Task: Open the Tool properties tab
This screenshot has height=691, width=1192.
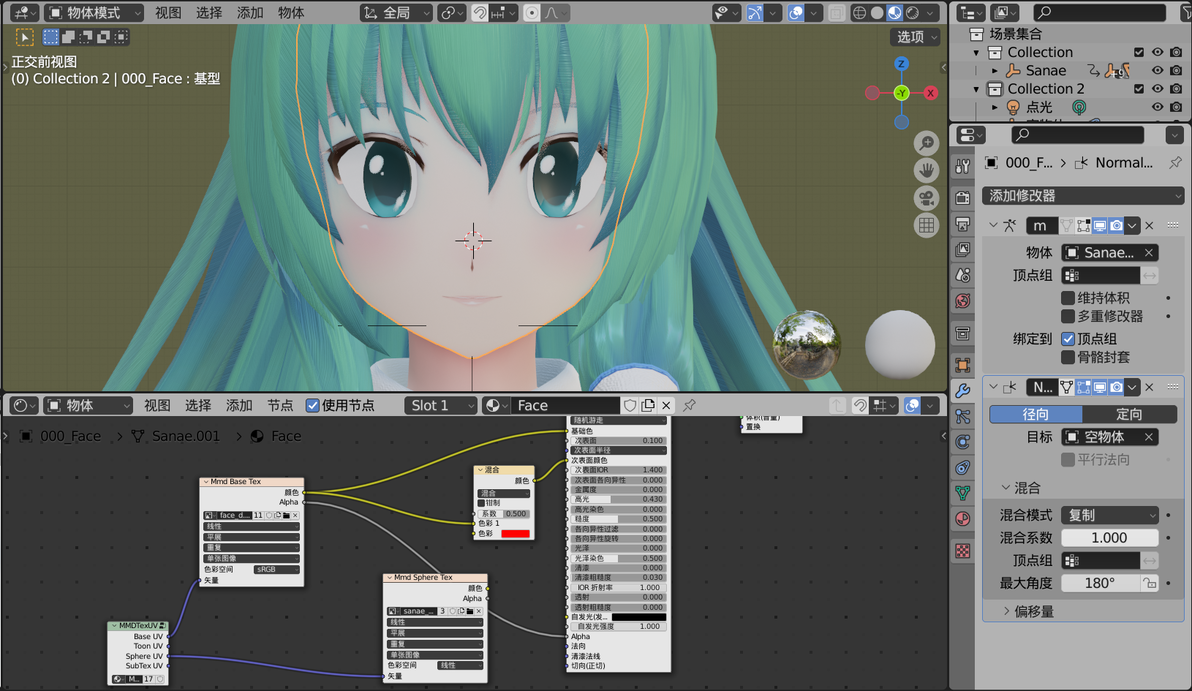Action: pyautogui.click(x=962, y=166)
